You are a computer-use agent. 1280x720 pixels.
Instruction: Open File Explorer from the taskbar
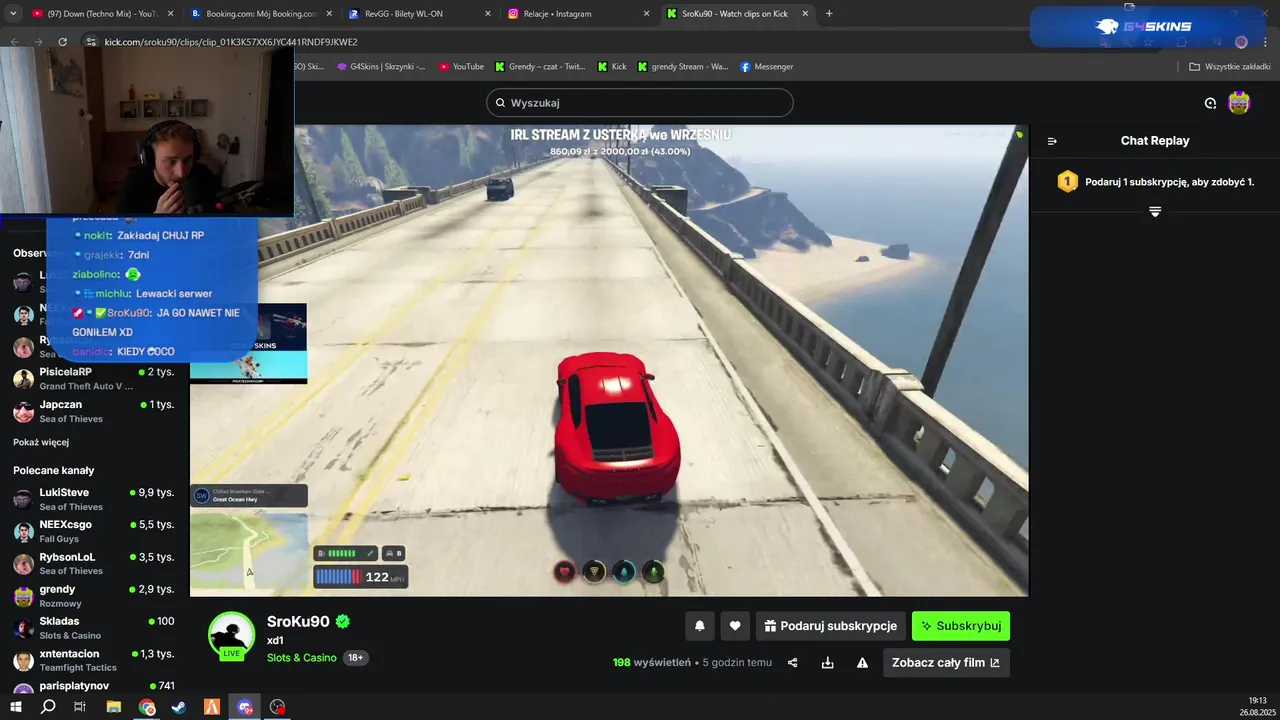114,707
